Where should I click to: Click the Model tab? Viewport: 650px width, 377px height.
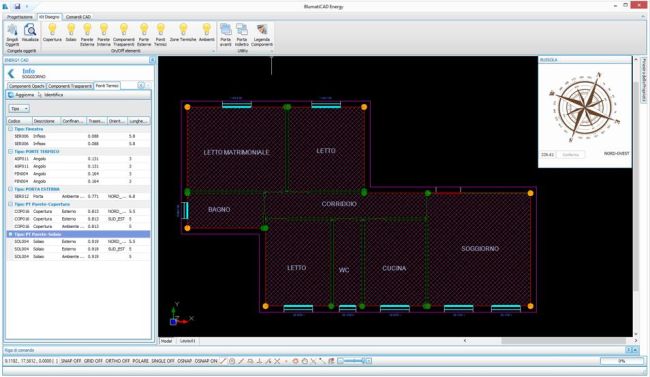point(166,341)
